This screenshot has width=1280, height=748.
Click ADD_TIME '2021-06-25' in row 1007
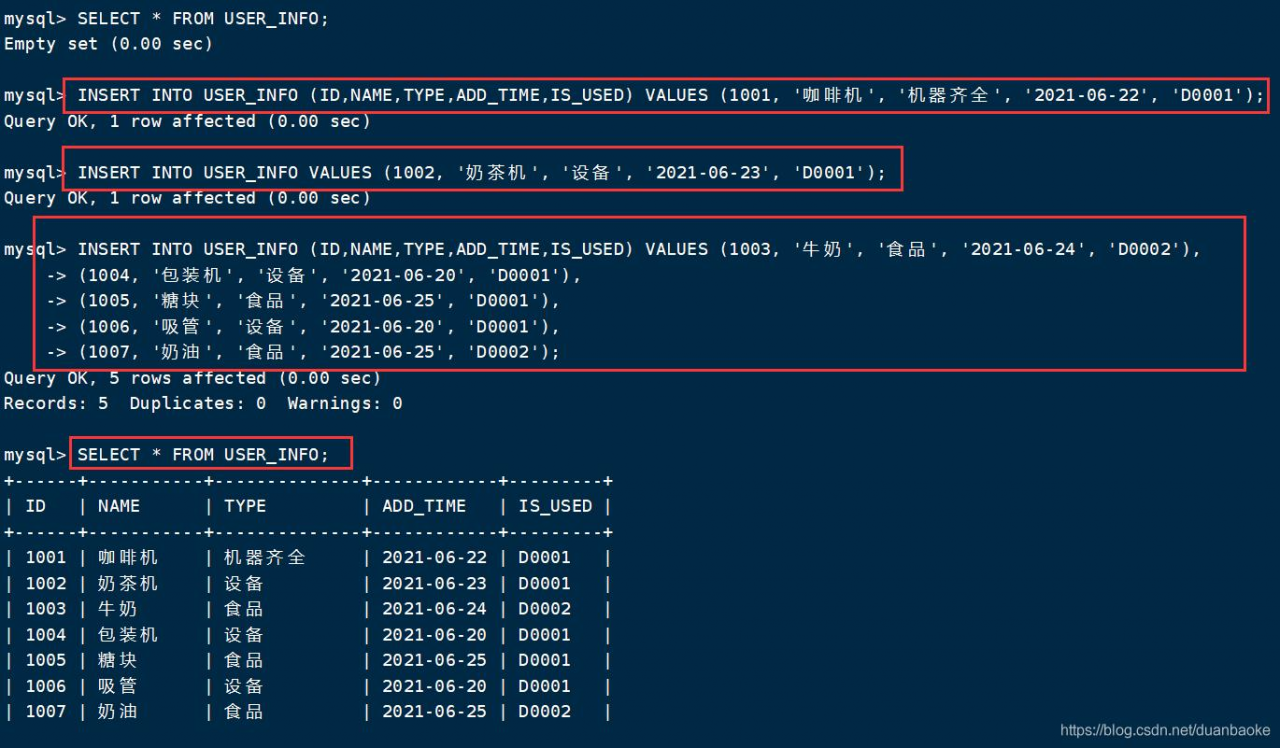click(434, 712)
